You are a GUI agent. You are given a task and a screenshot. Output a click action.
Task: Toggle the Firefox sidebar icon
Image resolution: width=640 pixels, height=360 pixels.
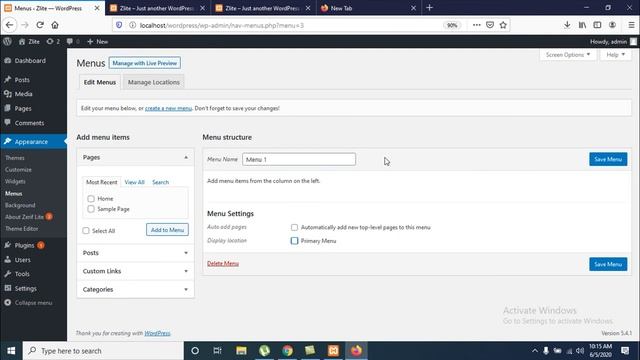point(597,25)
